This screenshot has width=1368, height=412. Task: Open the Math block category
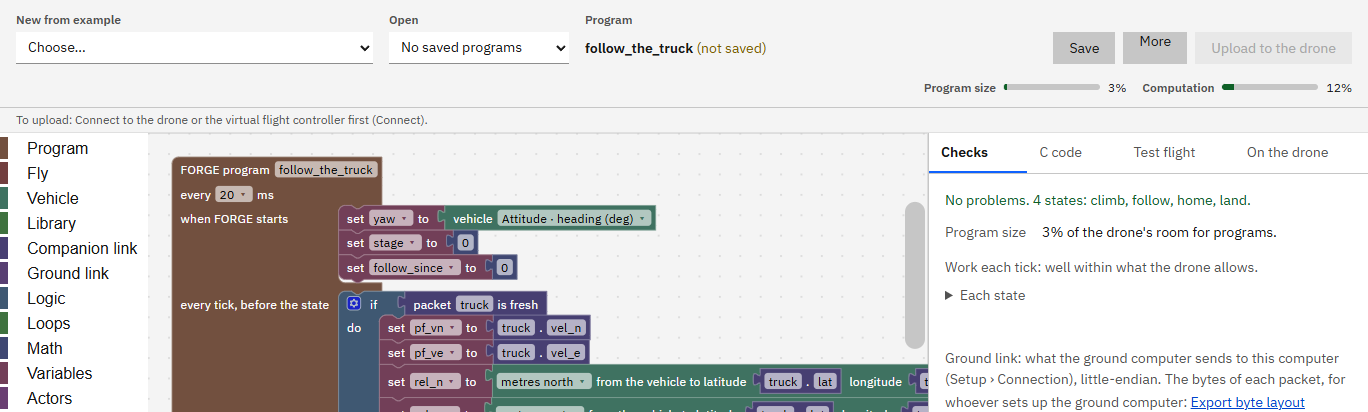click(x=44, y=348)
